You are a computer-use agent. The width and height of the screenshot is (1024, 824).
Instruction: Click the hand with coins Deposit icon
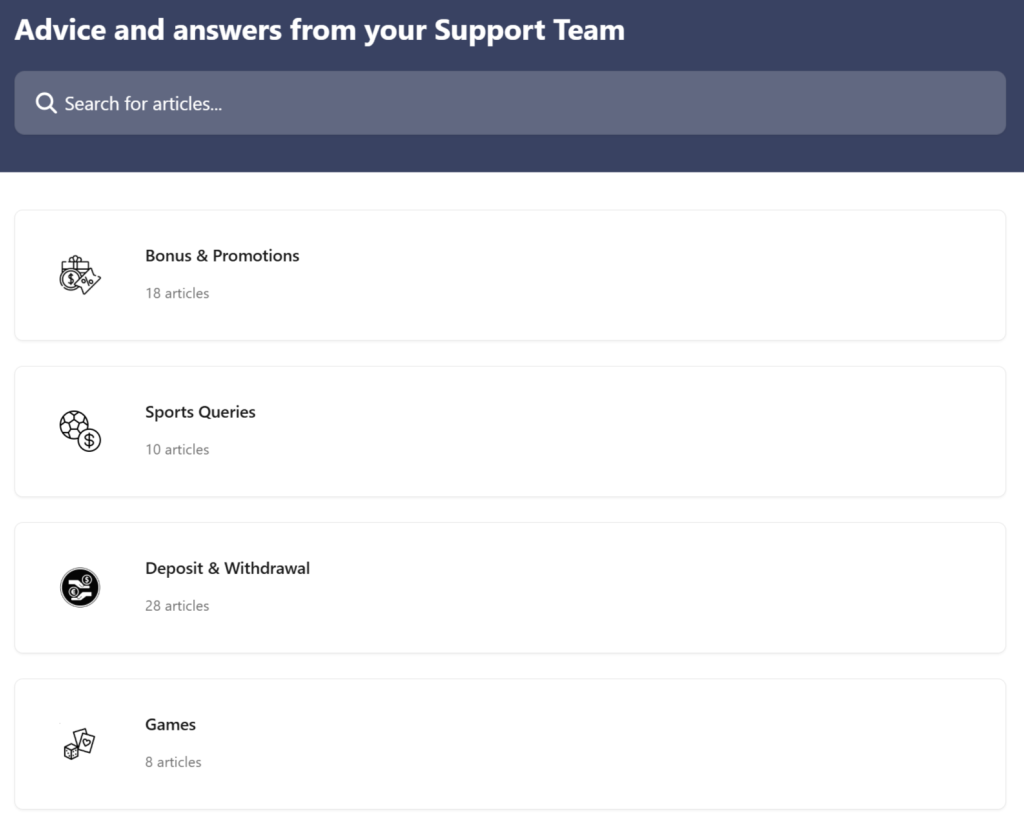(x=80, y=587)
